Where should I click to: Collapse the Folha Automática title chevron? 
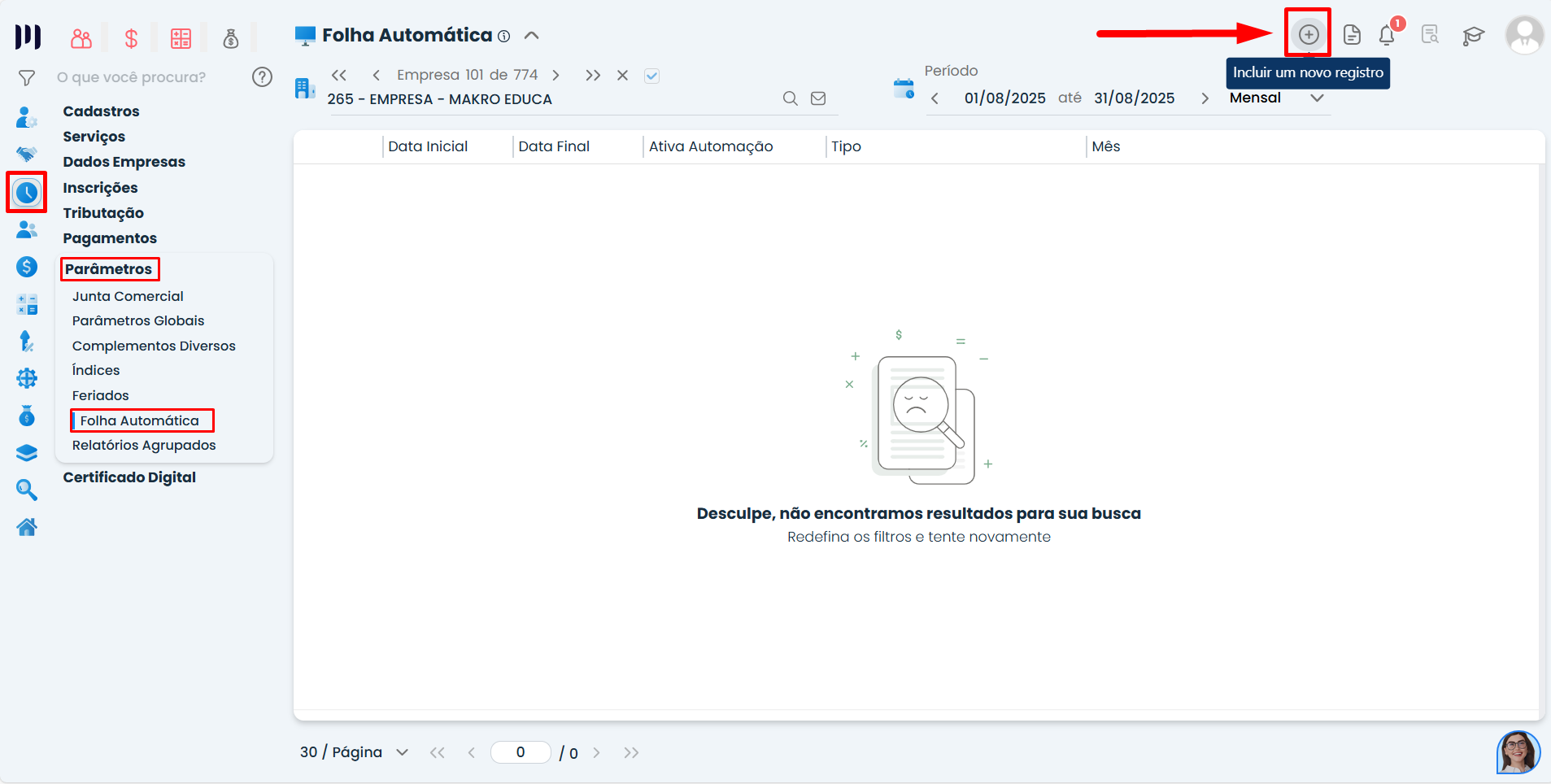[x=532, y=35]
